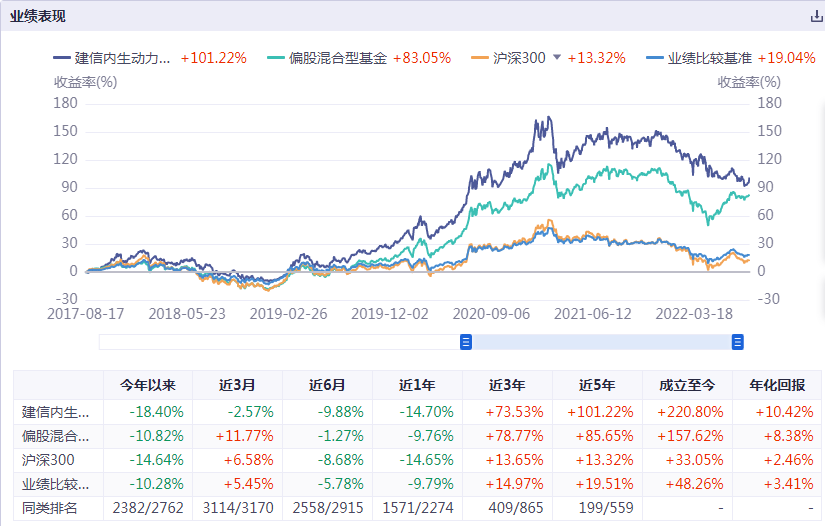Viewport: 825px width, 526px height.
Task: Click the left handle of the date range slider
Action: tap(466, 342)
